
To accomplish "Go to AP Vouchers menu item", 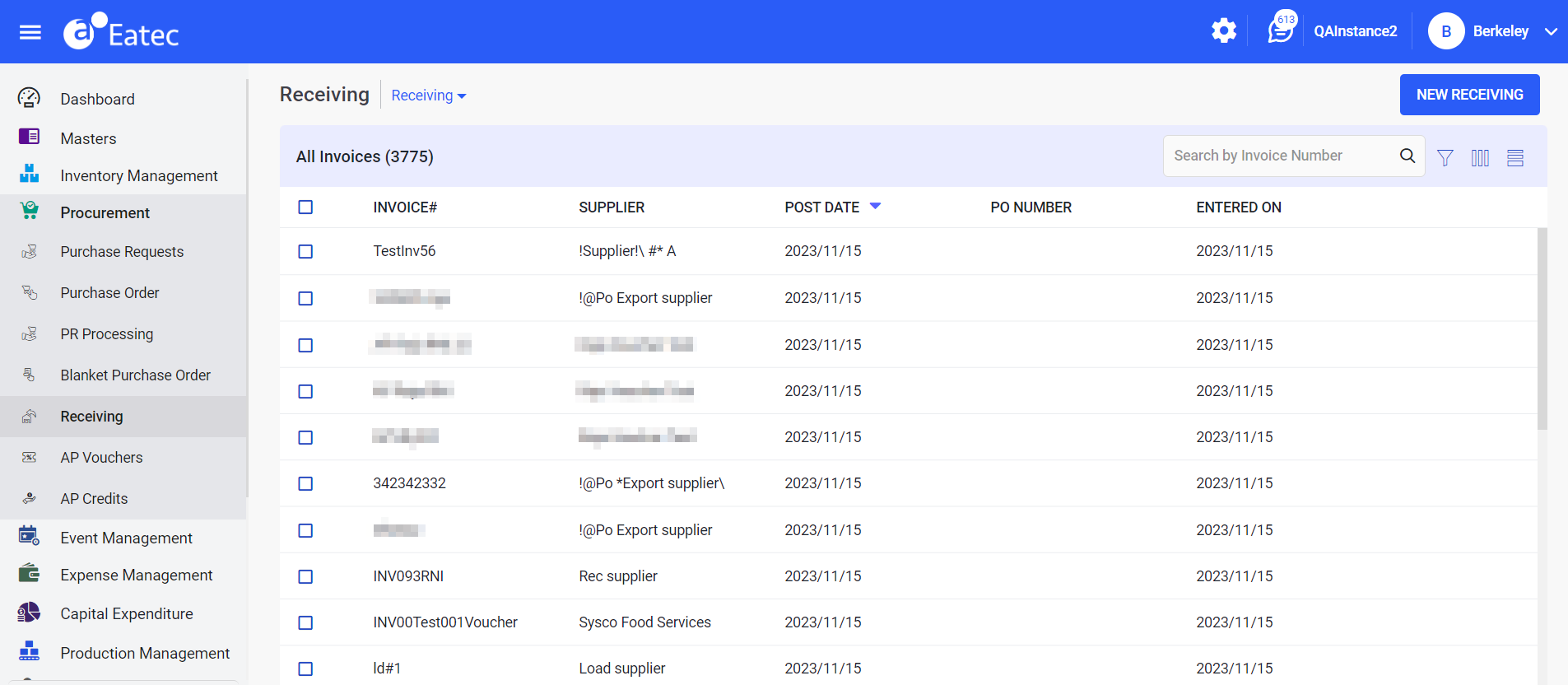I will 101,458.
